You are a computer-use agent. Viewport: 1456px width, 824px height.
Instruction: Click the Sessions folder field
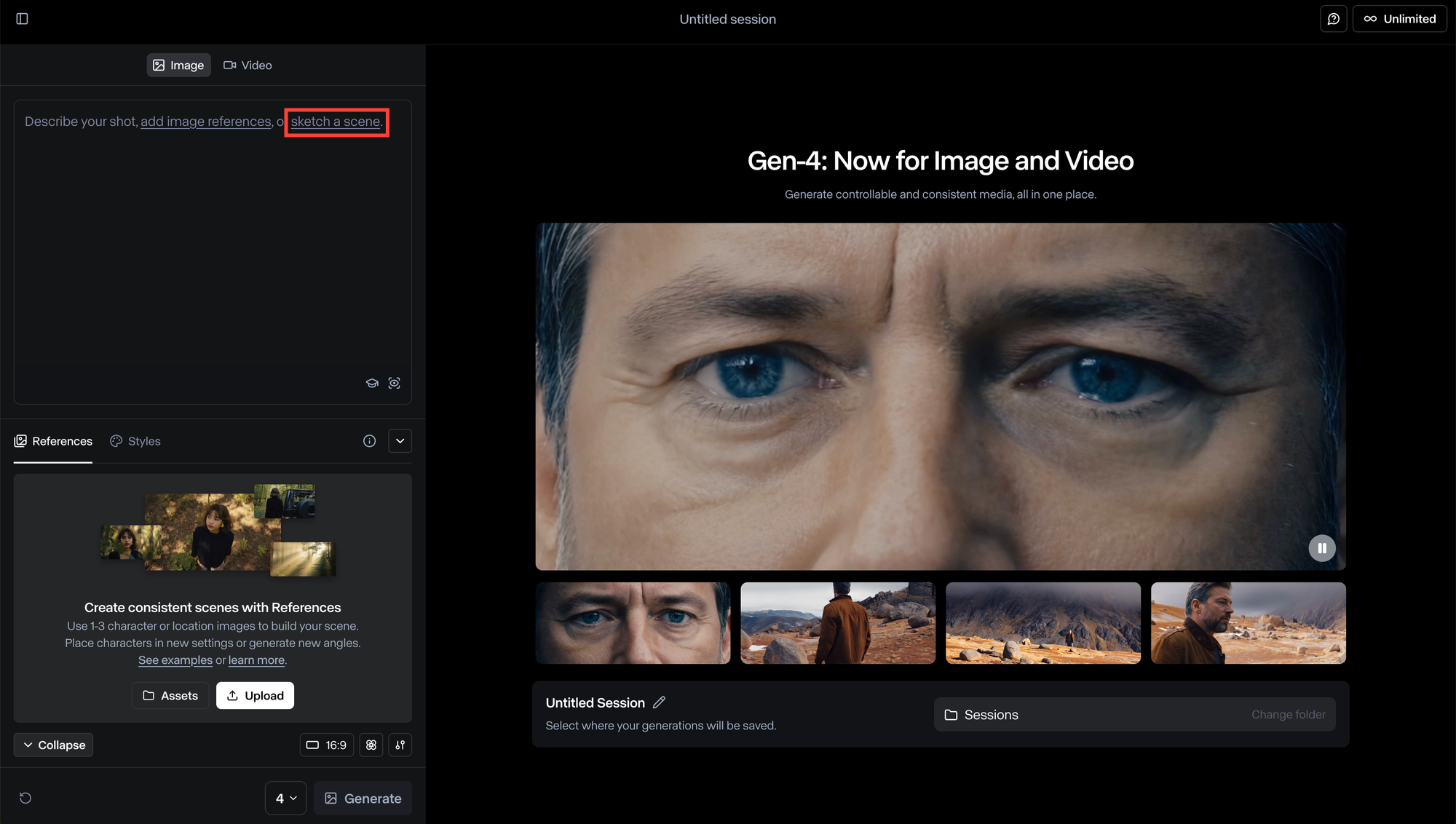tap(1135, 715)
